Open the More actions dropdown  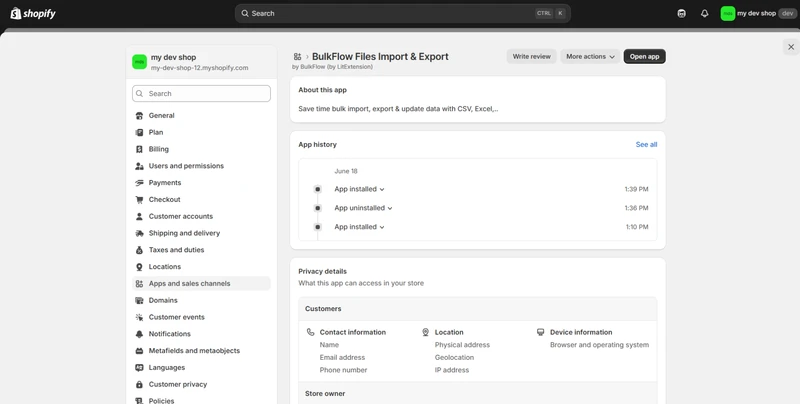[x=590, y=57]
